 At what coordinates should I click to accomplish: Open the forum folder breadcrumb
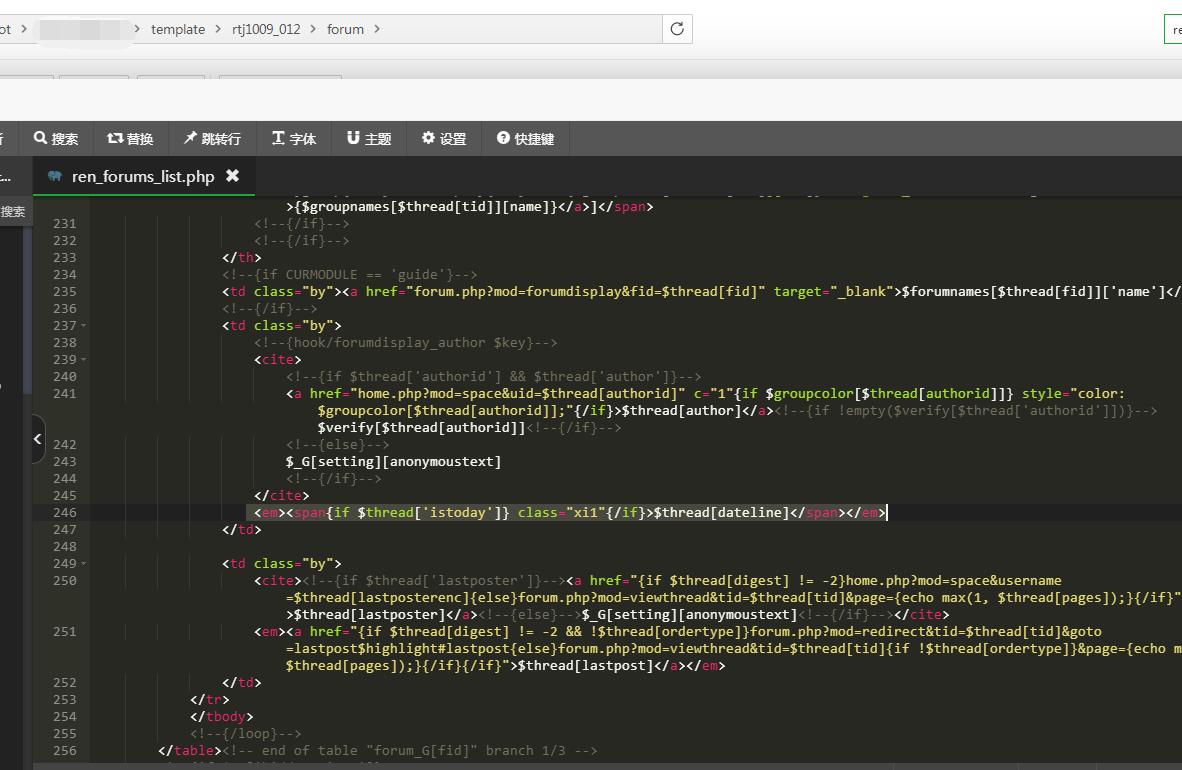345,29
